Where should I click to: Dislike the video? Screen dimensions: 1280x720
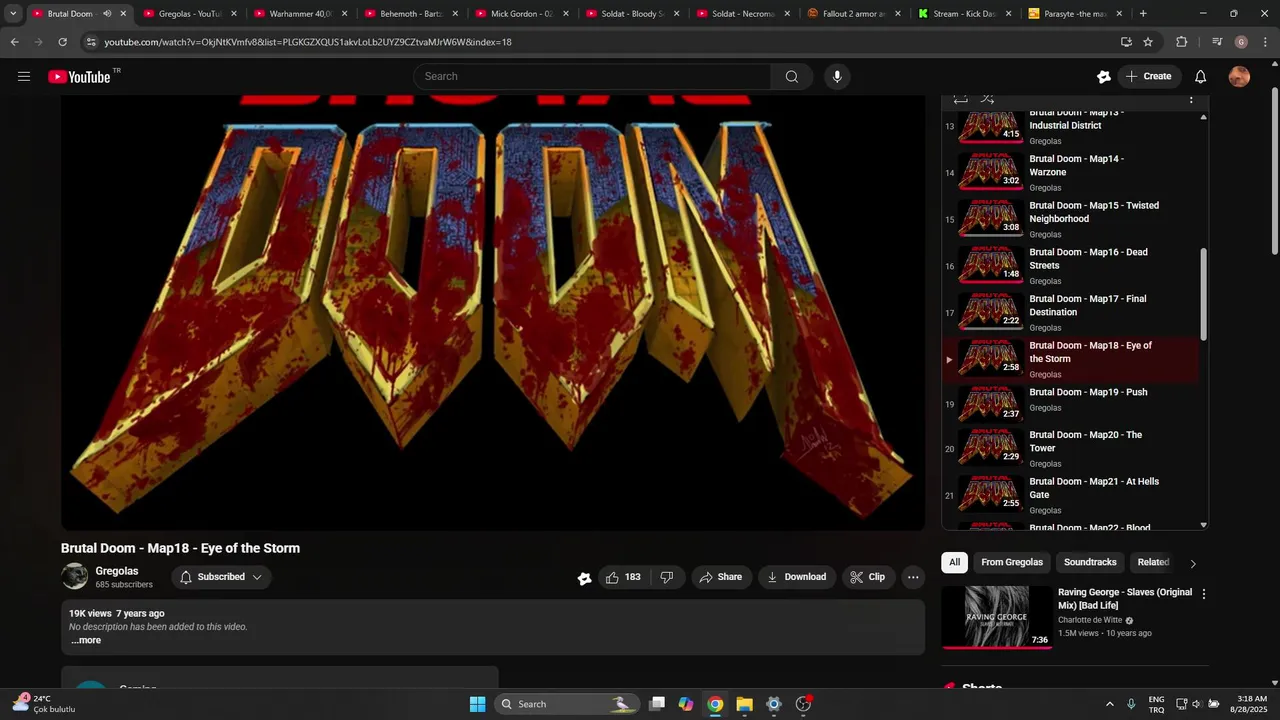(x=667, y=577)
